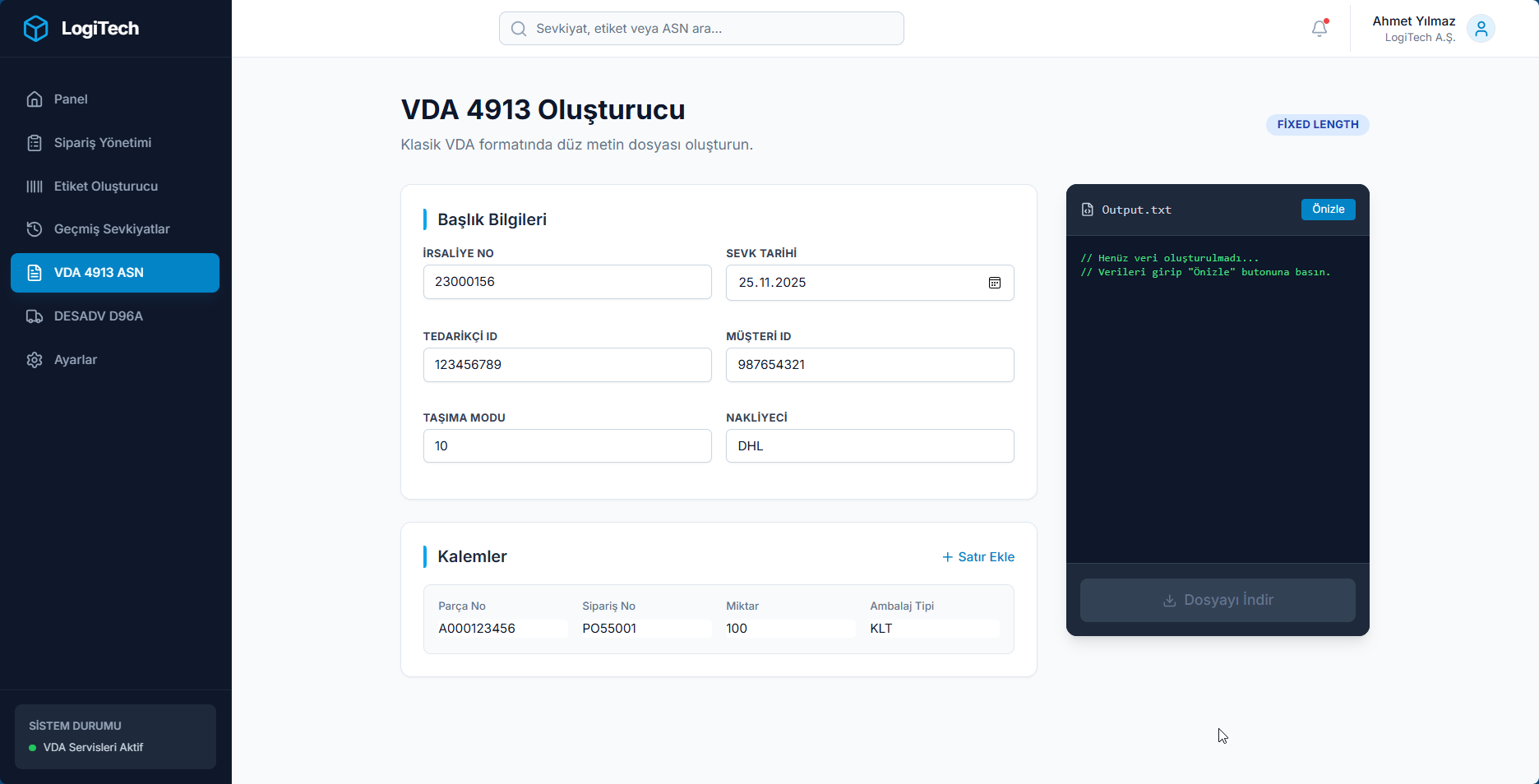Click the Dosyayı İndir download button

pos(1218,600)
